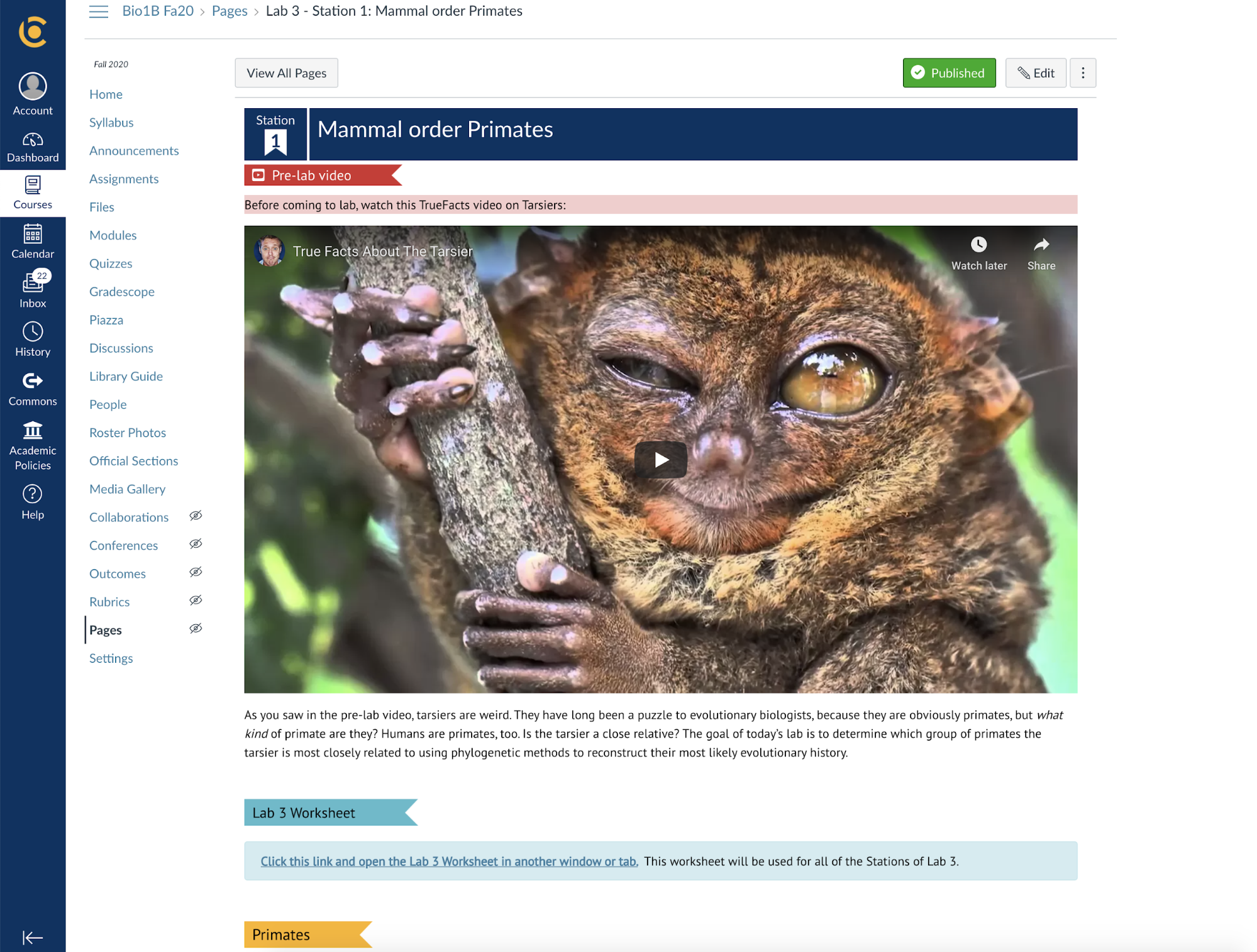Image resolution: width=1257 pixels, height=952 pixels.
Task: Click the Dashboard icon in sidebar
Action: coord(33,140)
